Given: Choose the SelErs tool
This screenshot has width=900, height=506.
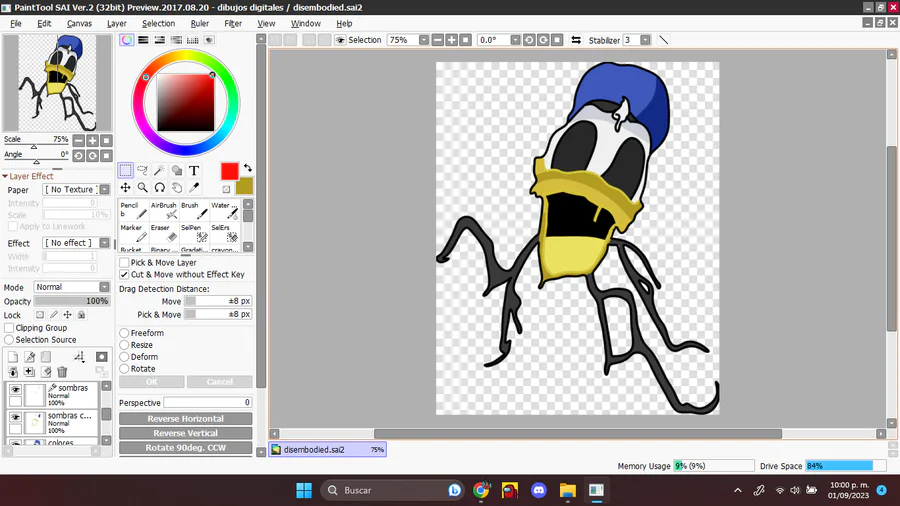Looking at the screenshot, I should point(224,232).
